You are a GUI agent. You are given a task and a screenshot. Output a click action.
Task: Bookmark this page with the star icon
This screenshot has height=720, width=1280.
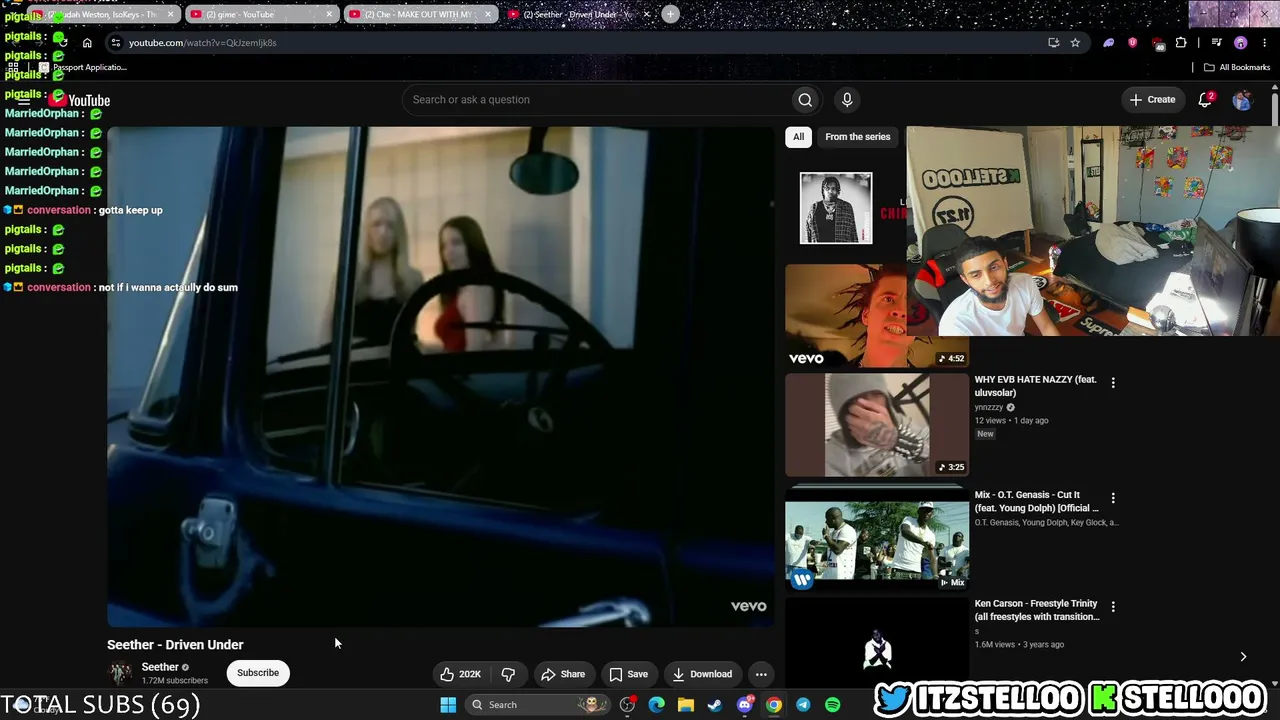pyautogui.click(x=1075, y=43)
